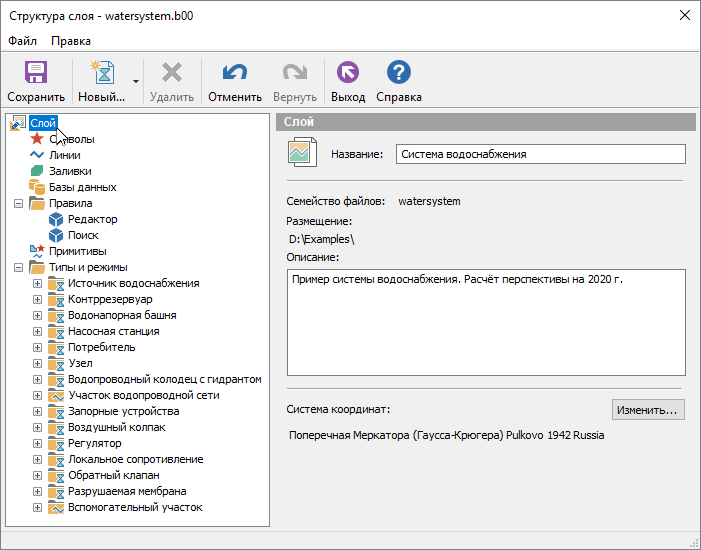This screenshot has height=550, width=701.
Task: Click the Undo (Отменить) toolbar icon
Action: [234, 73]
